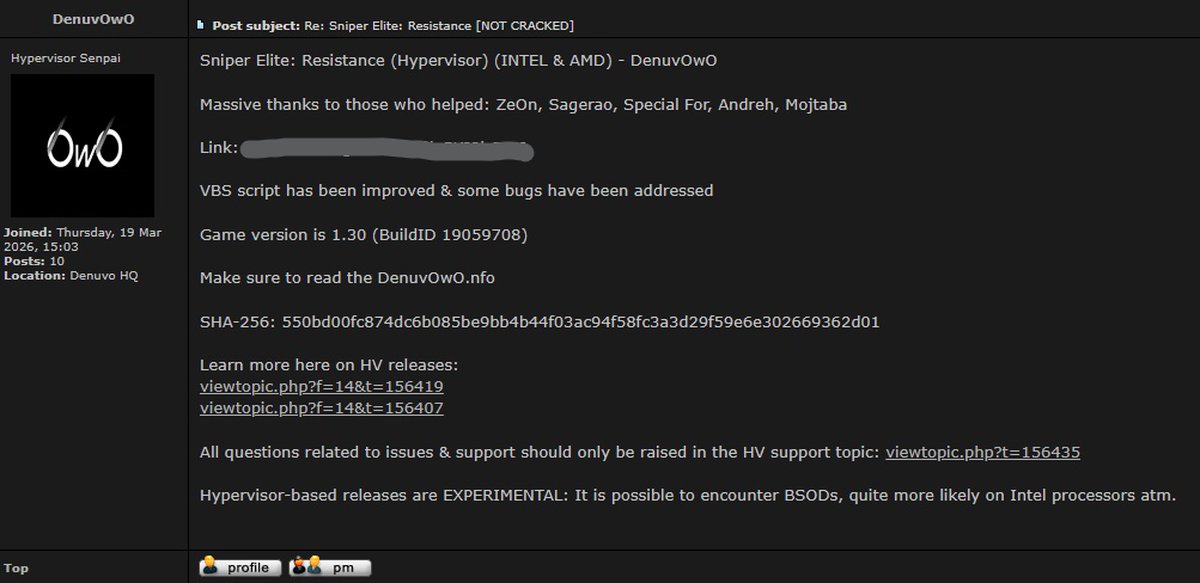Click the redacted download link after Link:
Screen dimensions: 1200x583
386,150
